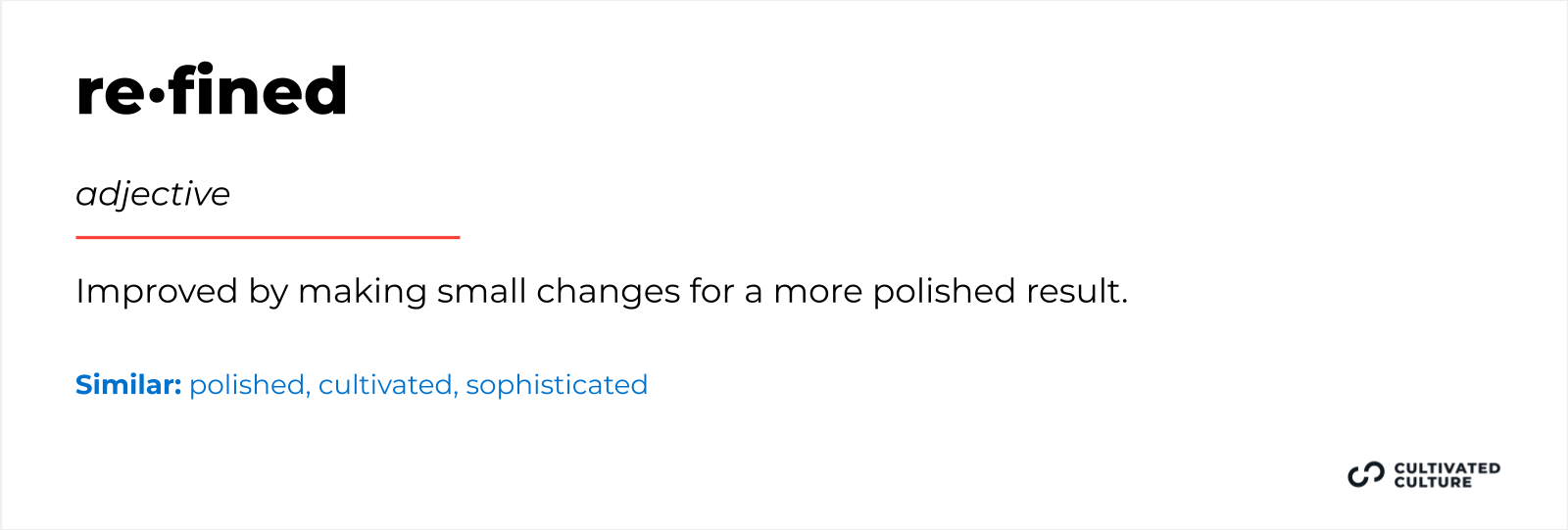Image resolution: width=1568 pixels, height=530 pixels.
Task: Click the word "polished" in the definition sentence
Action: 944,291
